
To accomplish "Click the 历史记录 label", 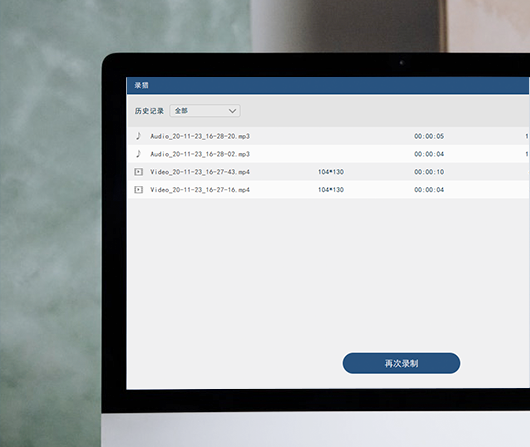I will click(149, 111).
